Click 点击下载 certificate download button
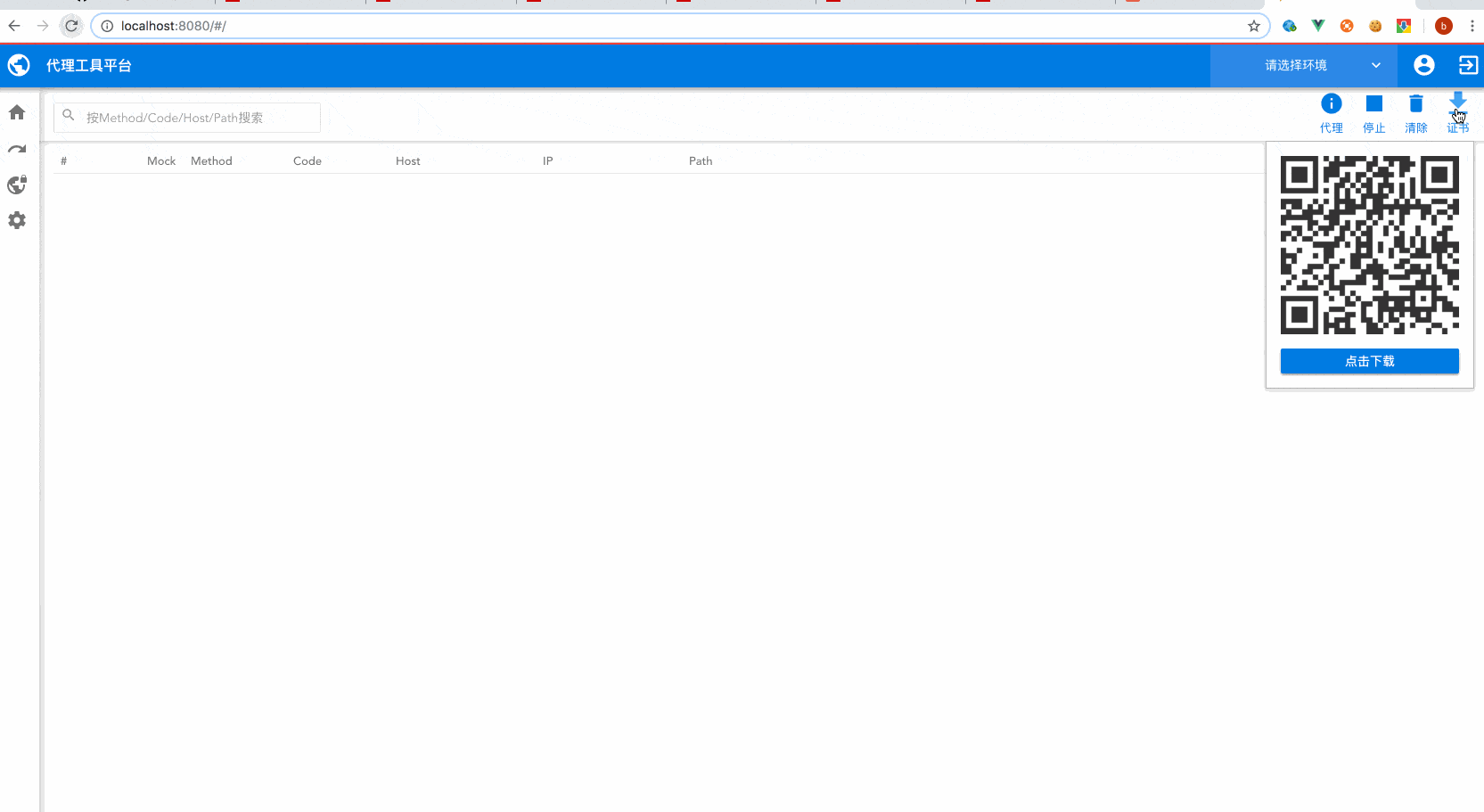 click(x=1370, y=361)
